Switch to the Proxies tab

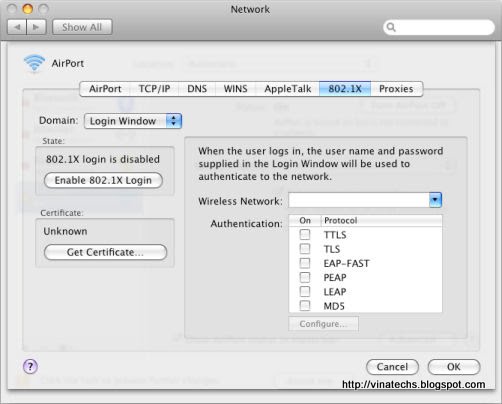(x=396, y=89)
